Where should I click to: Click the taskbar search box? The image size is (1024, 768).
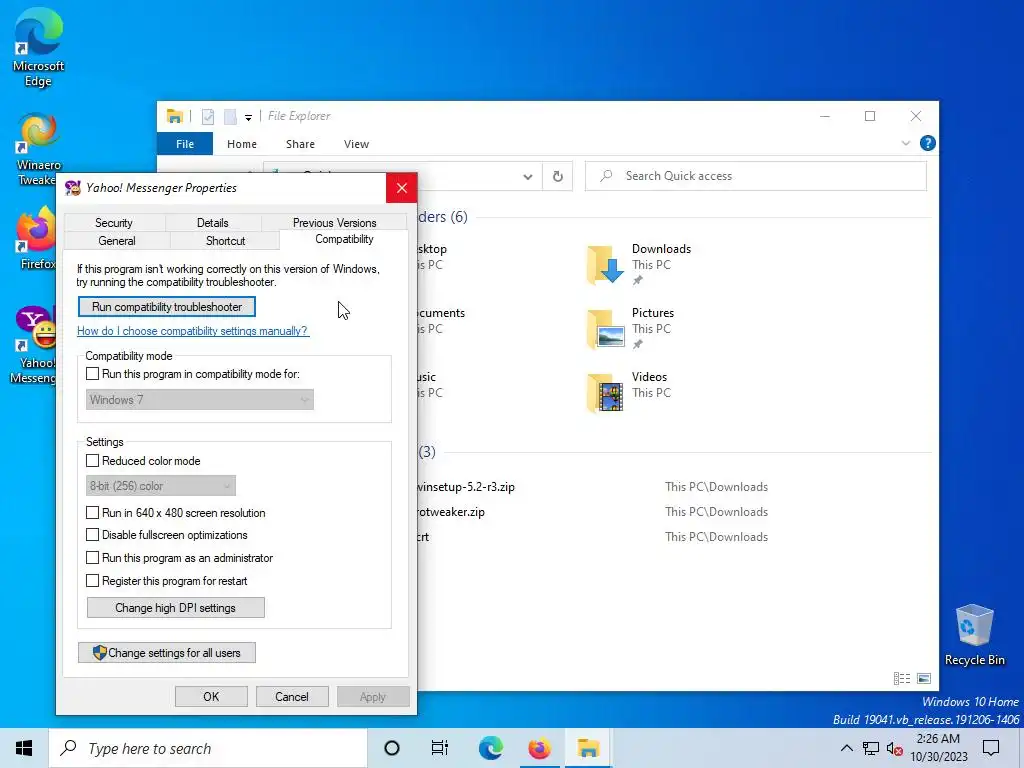click(x=208, y=748)
